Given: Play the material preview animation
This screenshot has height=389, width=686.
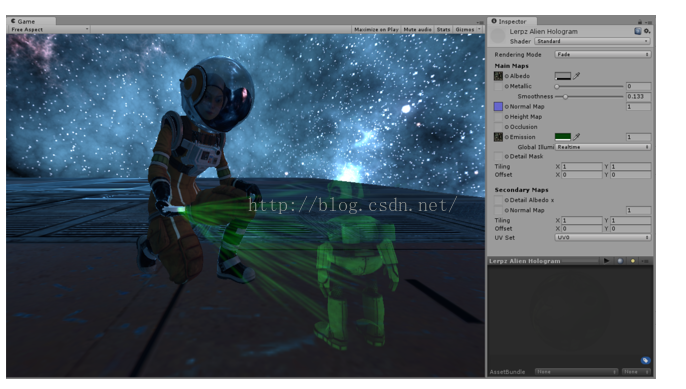Looking at the screenshot, I should point(606,261).
